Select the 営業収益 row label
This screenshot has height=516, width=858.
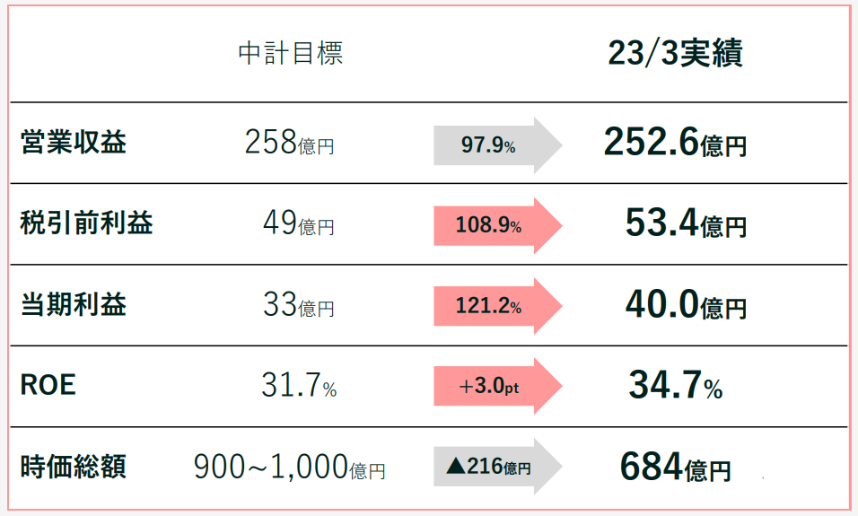pyautogui.click(x=74, y=143)
